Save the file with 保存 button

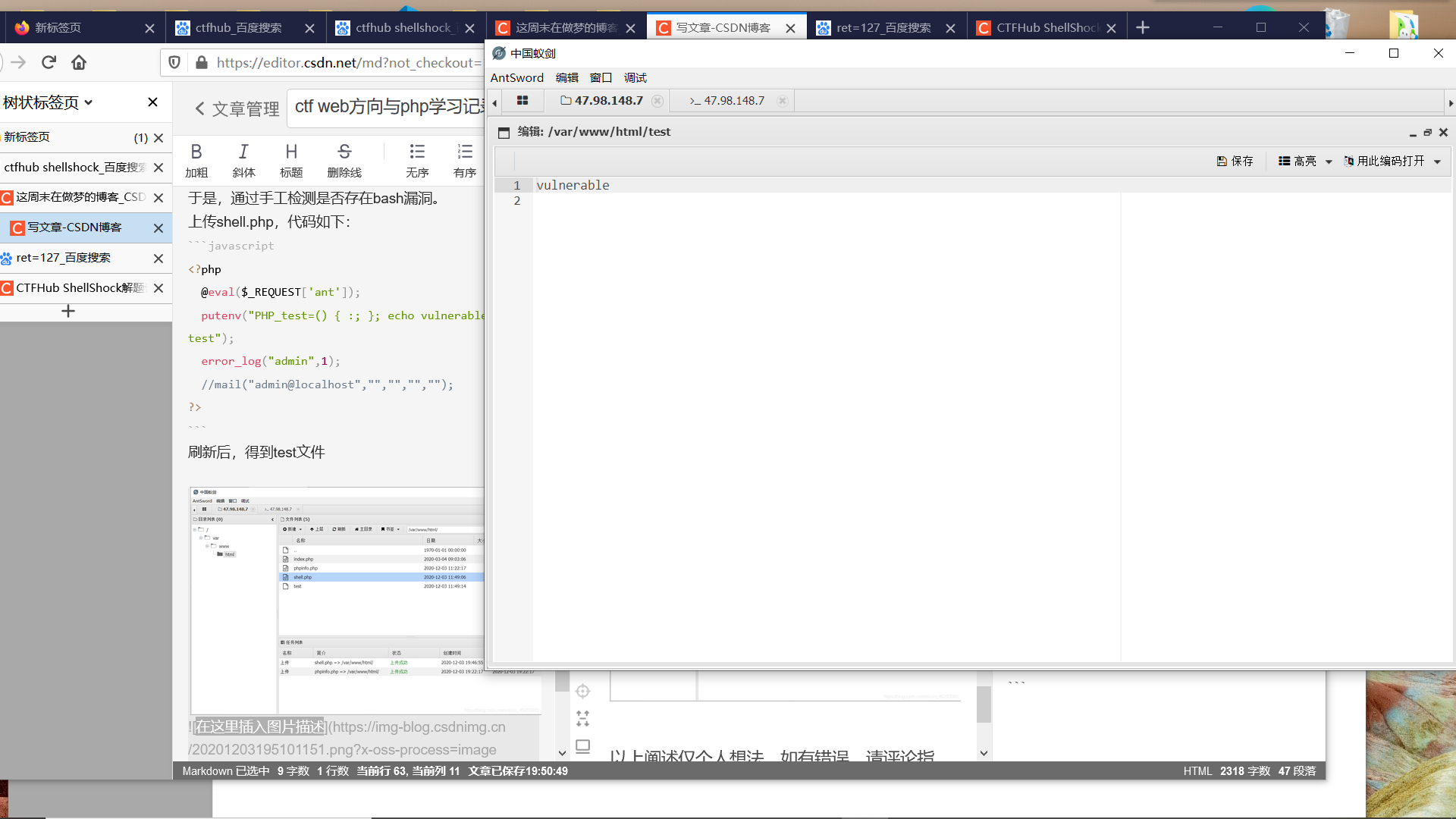coord(1235,161)
